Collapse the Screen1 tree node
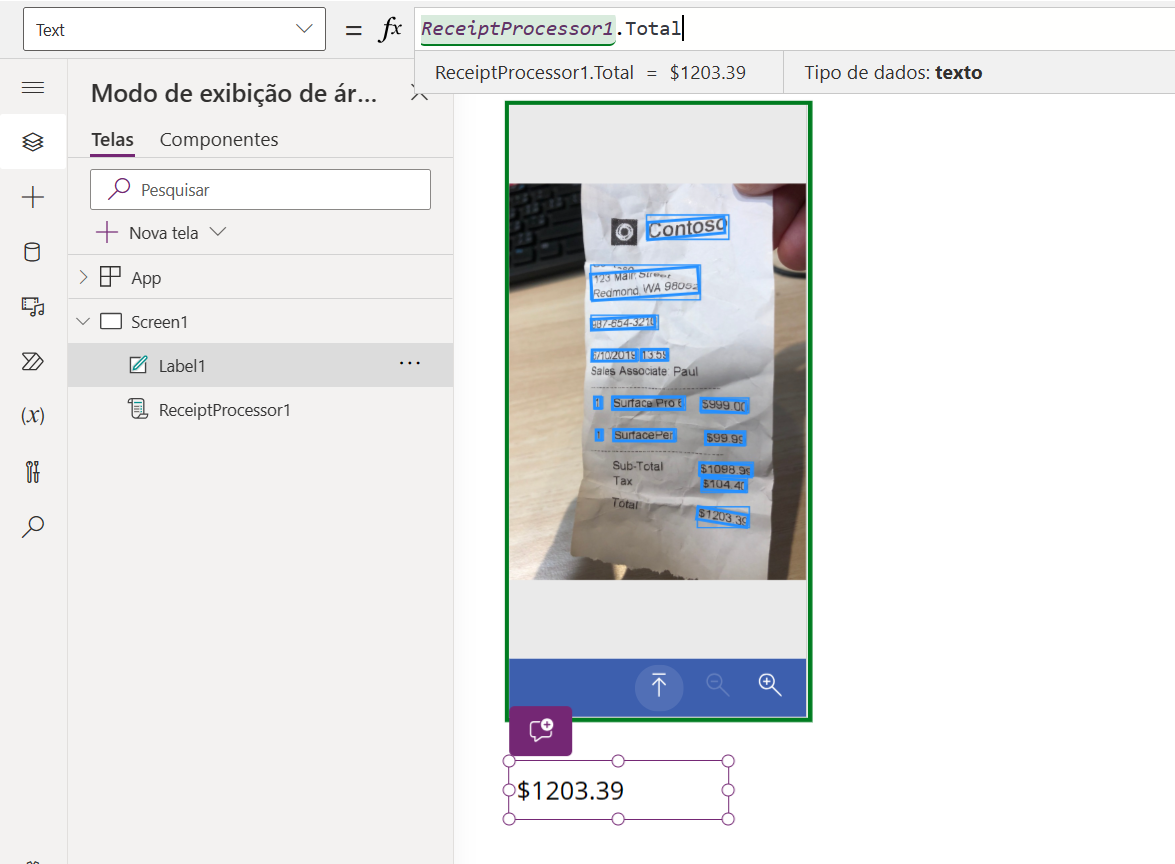The image size is (1175, 864). point(83,321)
